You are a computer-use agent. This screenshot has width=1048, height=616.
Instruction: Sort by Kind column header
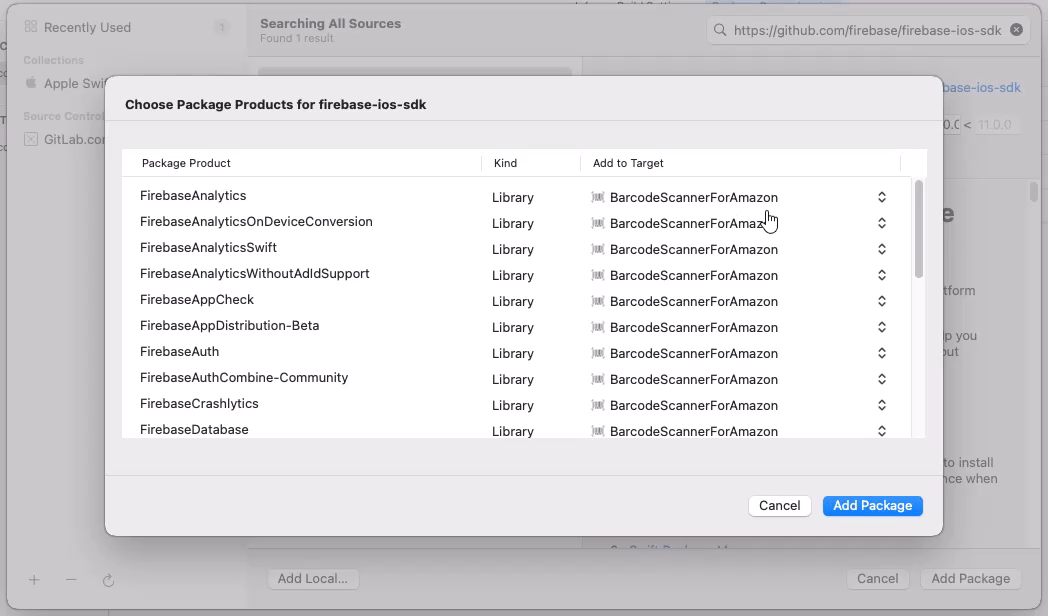[505, 163]
